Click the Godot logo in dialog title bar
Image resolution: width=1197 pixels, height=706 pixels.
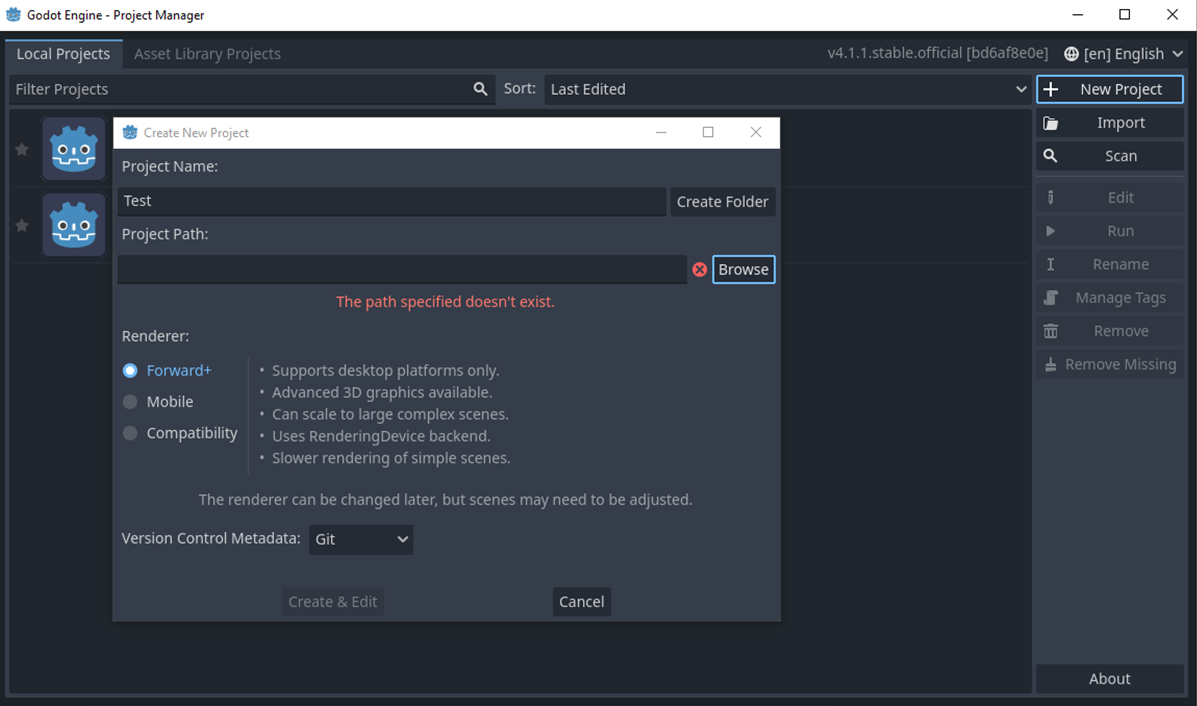tap(130, 132)
